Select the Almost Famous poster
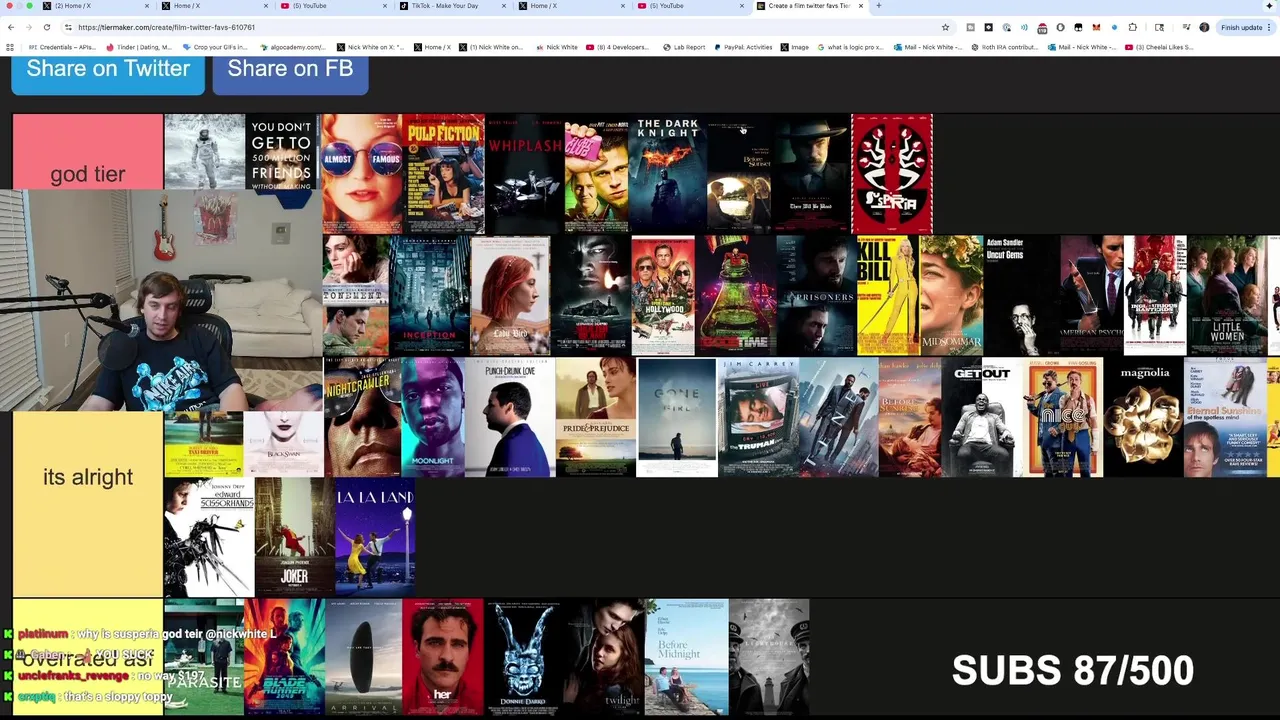 point(362,174)
